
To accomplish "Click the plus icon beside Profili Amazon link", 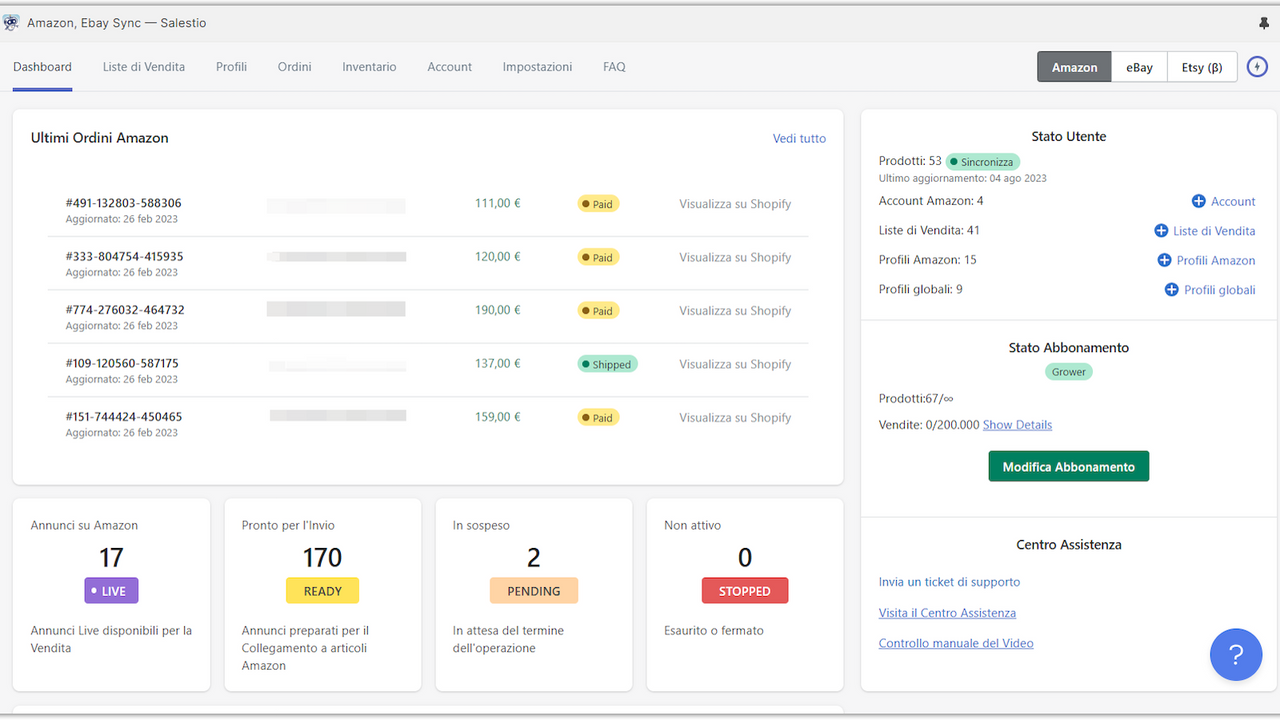I will click(x=1164, y=260).
